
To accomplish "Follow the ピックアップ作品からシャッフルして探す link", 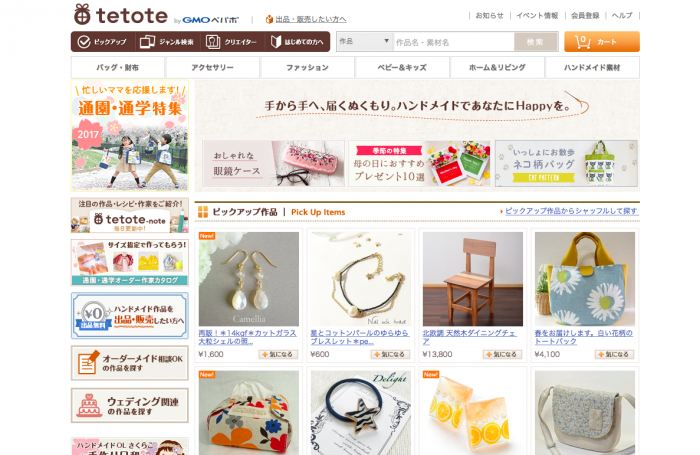I will pos(571,211).
